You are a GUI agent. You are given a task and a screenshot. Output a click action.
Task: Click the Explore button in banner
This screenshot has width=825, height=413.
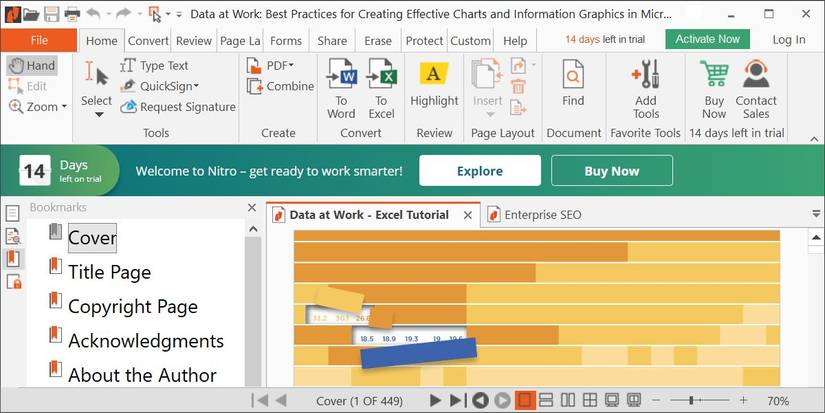(479, 171)
